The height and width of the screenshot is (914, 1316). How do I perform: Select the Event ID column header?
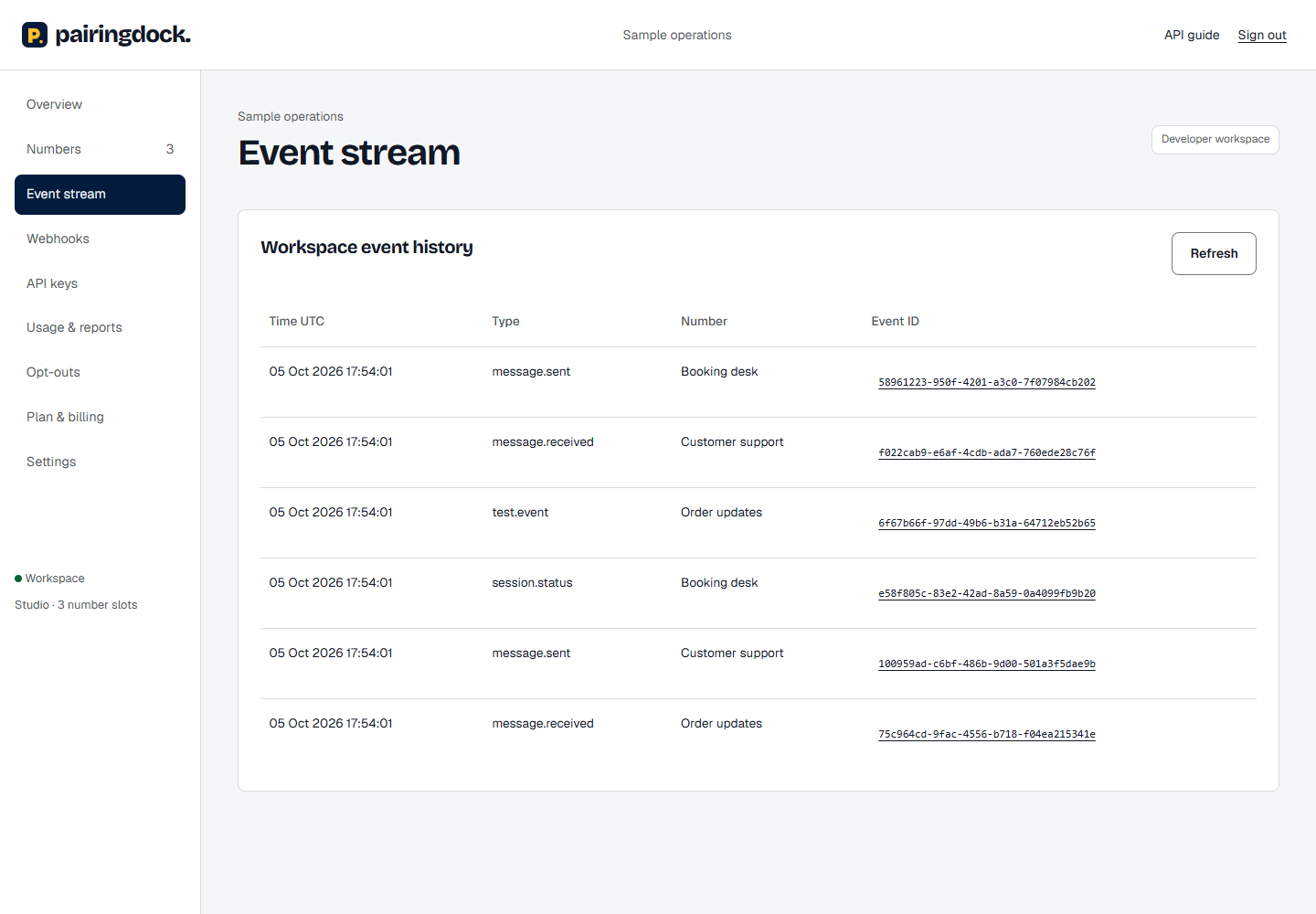(x=896, y=322)
